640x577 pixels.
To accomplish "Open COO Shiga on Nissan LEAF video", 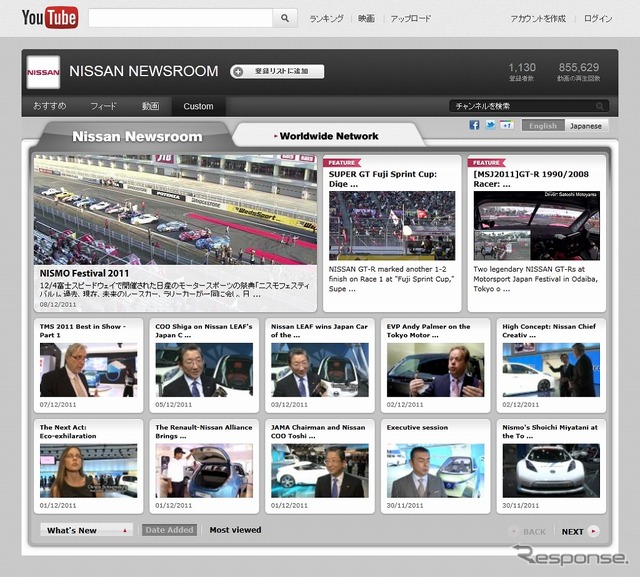I will click(x=204, y=370).
